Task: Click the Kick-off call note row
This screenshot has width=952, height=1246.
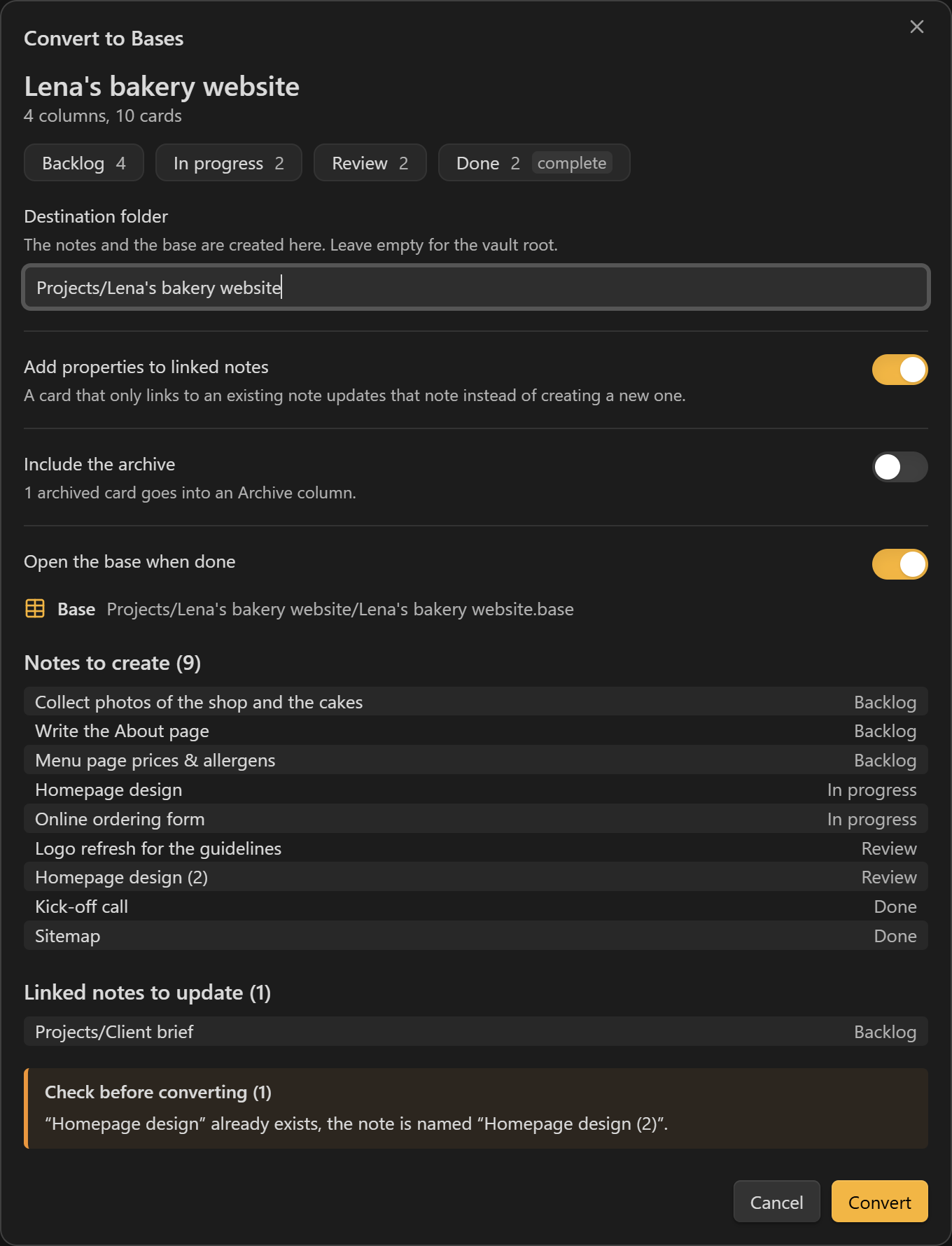Action: [476, 906]
